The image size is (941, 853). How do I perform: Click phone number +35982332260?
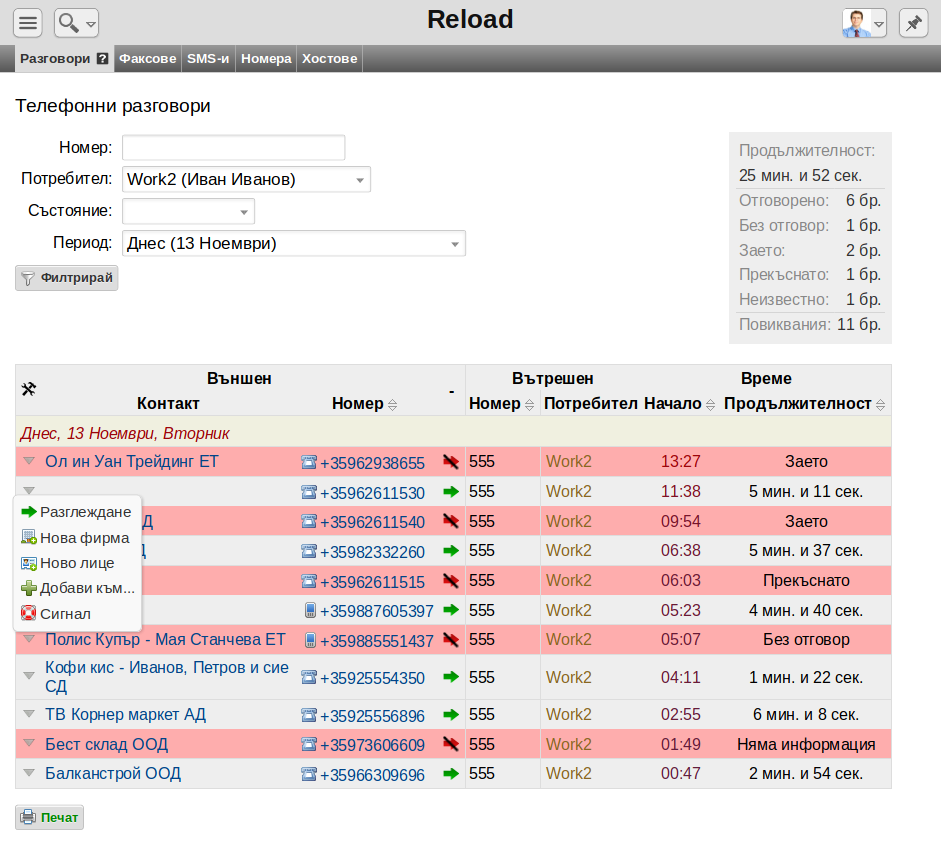coord(372,552)
